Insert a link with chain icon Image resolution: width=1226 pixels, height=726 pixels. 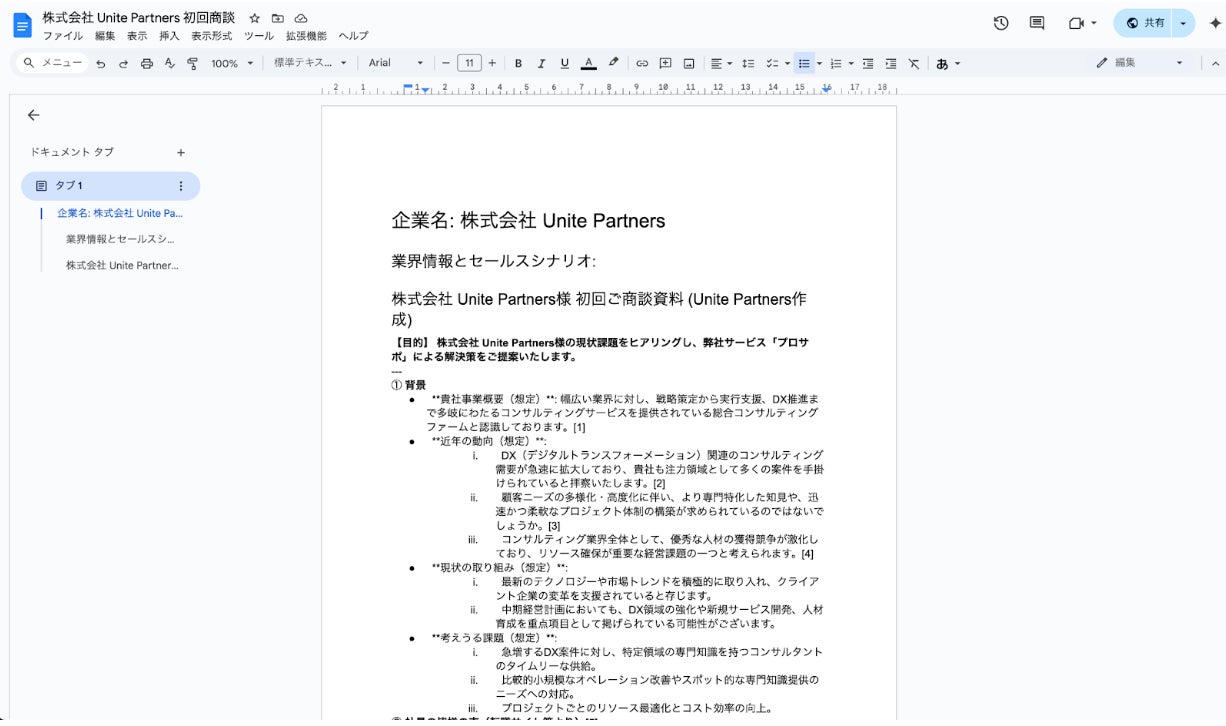coord(642,63)
